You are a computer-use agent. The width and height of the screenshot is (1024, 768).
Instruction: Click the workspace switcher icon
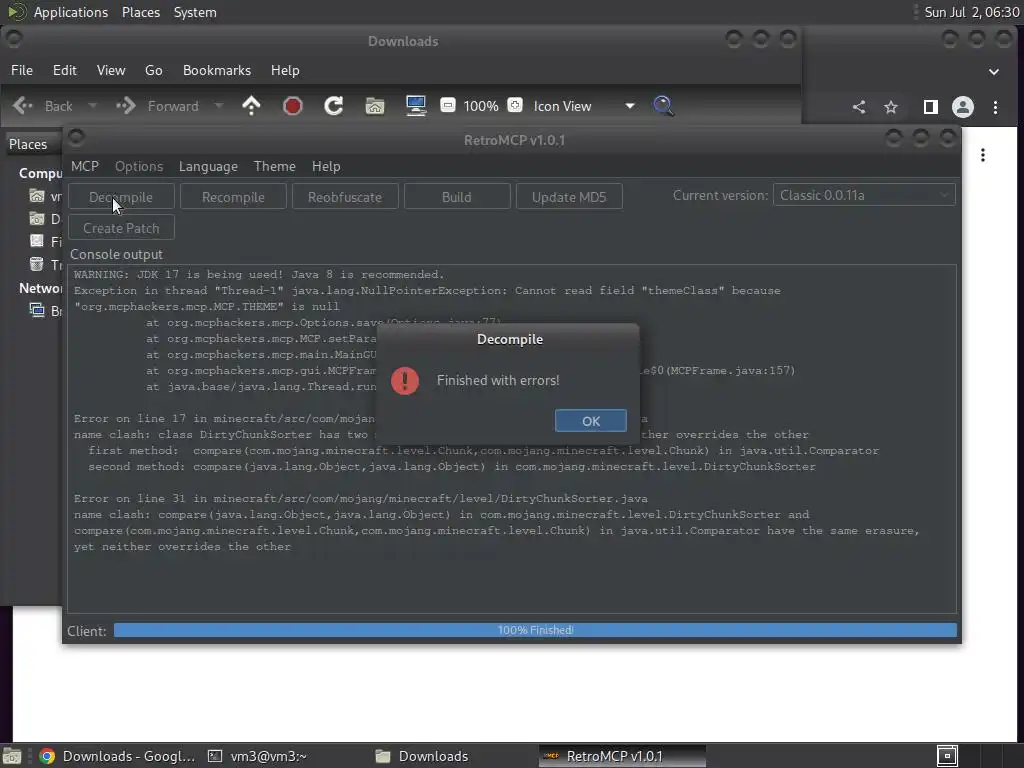(947, 756)
